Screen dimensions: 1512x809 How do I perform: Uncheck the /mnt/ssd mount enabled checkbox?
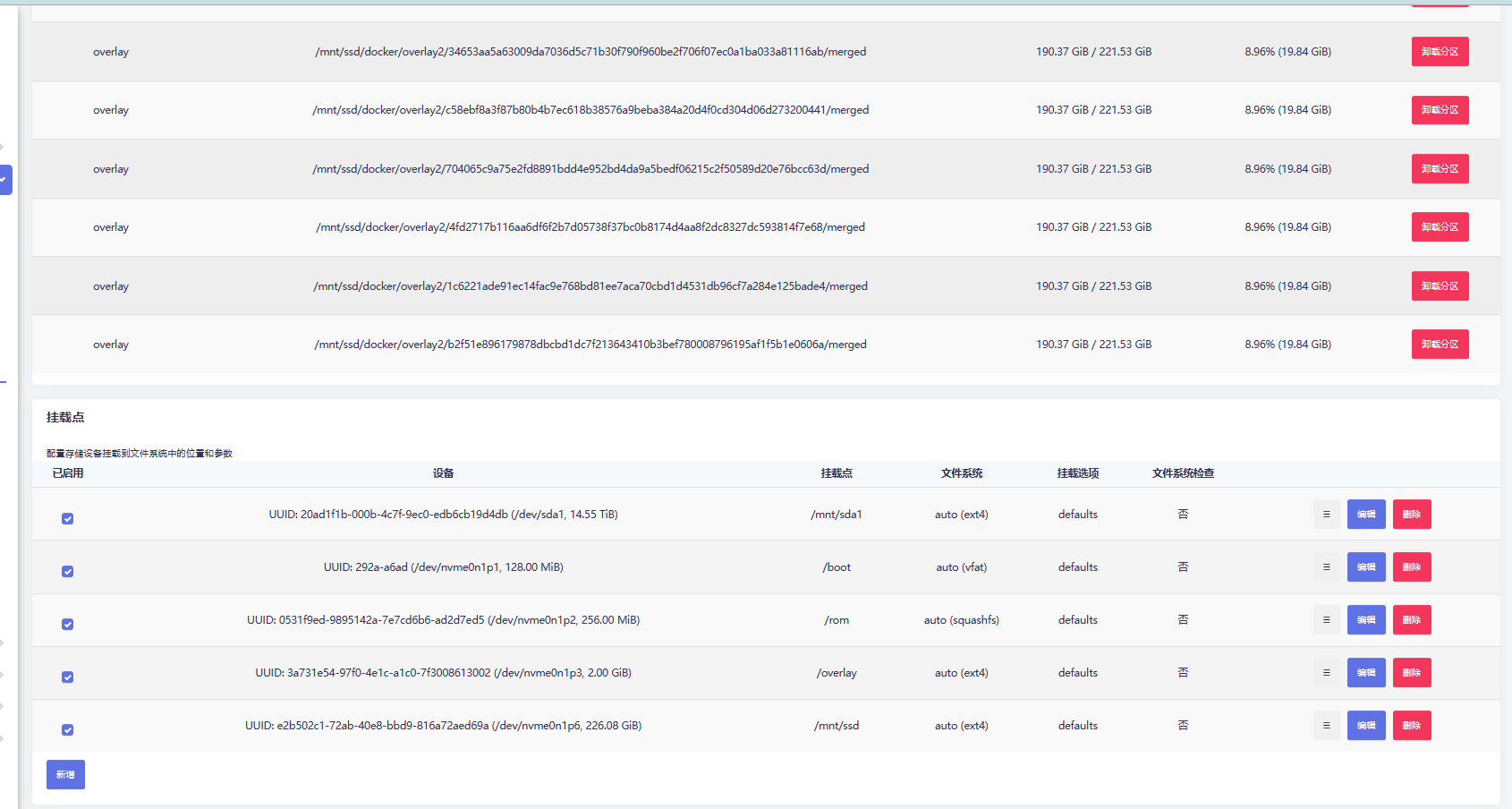pyautogui.click(x=68, y=730)
